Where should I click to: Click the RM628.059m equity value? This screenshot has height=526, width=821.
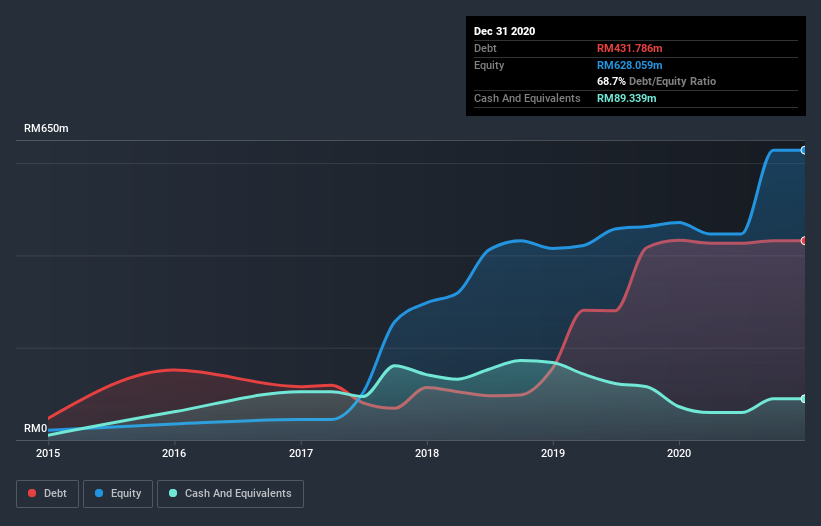(x=629, y=65)
